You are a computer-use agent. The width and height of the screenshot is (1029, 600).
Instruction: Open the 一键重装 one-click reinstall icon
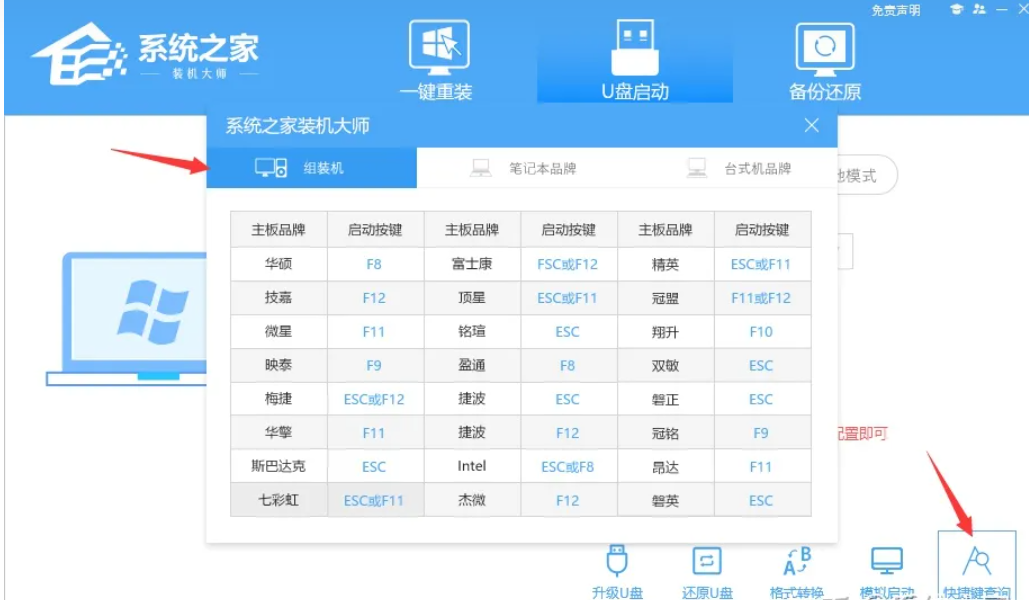(x=438, y=60)
